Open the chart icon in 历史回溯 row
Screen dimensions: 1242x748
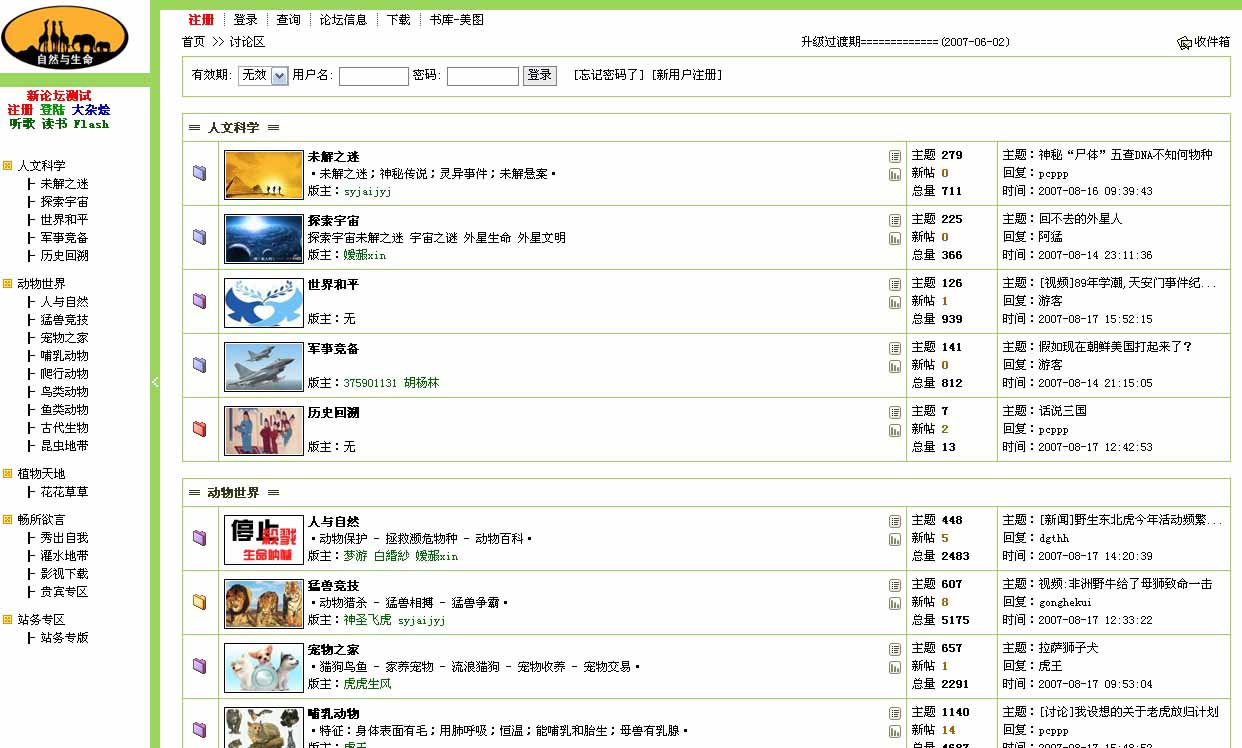pos(895,431)
